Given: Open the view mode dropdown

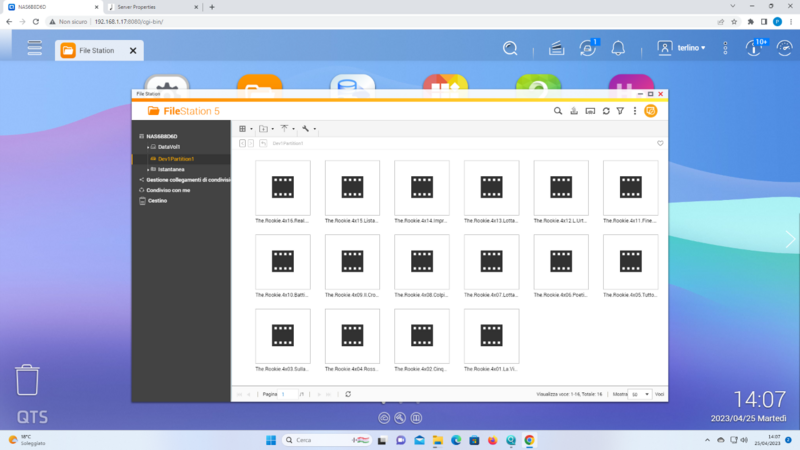Looking at the screenshot, I should pos(244,129).
